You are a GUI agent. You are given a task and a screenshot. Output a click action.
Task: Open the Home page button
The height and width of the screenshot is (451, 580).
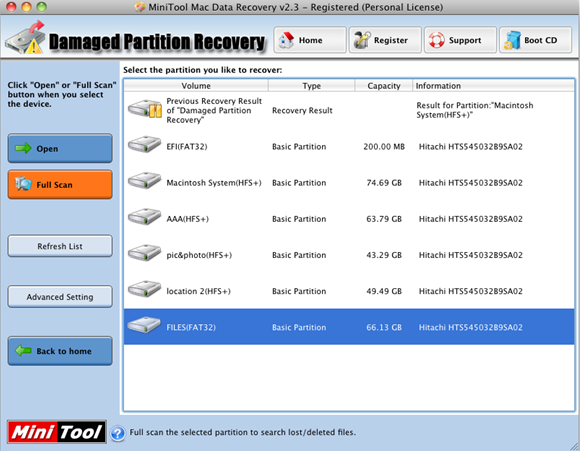pyautogui.click(x=310, y=40)
